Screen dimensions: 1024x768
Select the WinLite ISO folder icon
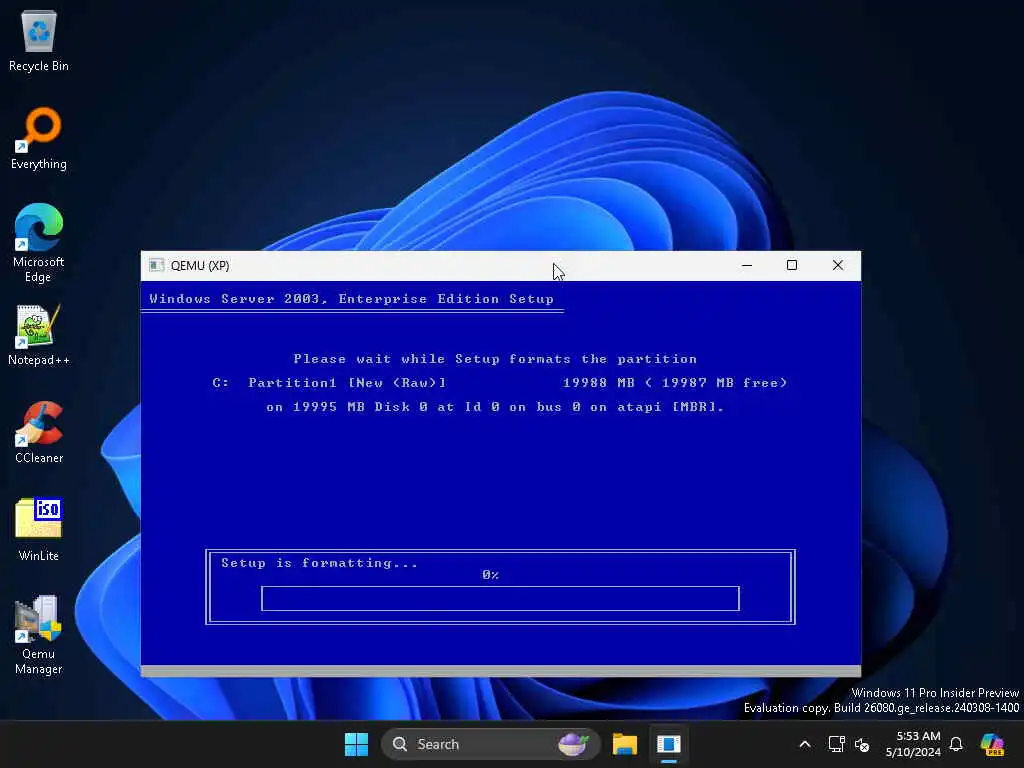pos(39,530)
